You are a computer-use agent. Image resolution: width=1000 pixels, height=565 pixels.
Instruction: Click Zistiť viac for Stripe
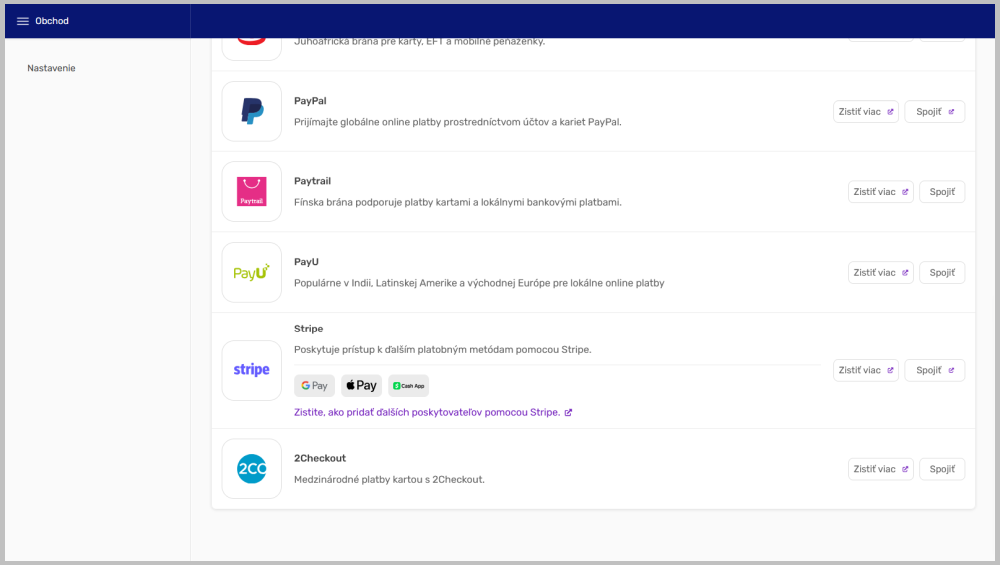865,370
